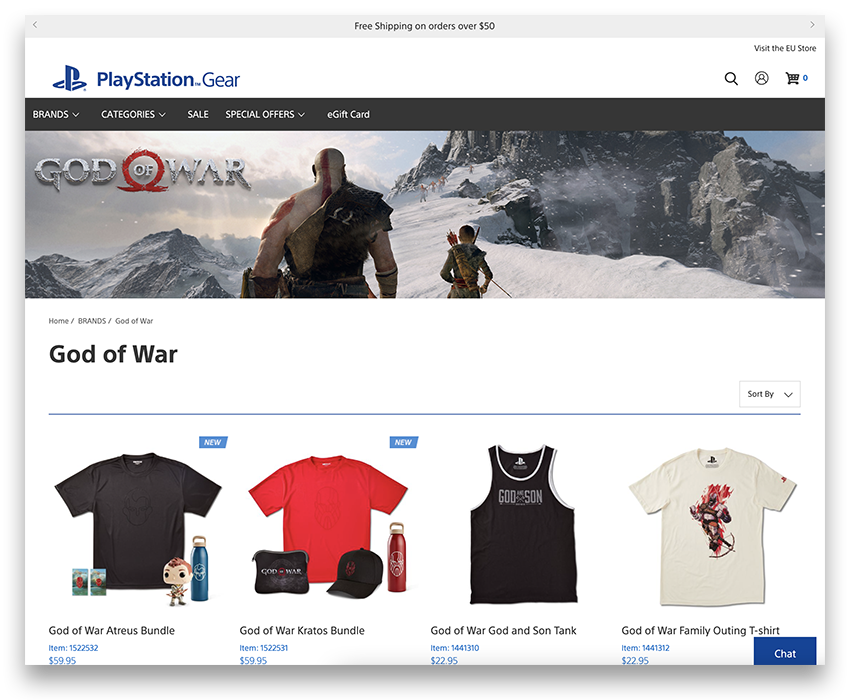Expand the BRANDS menu

pos(56,114)
